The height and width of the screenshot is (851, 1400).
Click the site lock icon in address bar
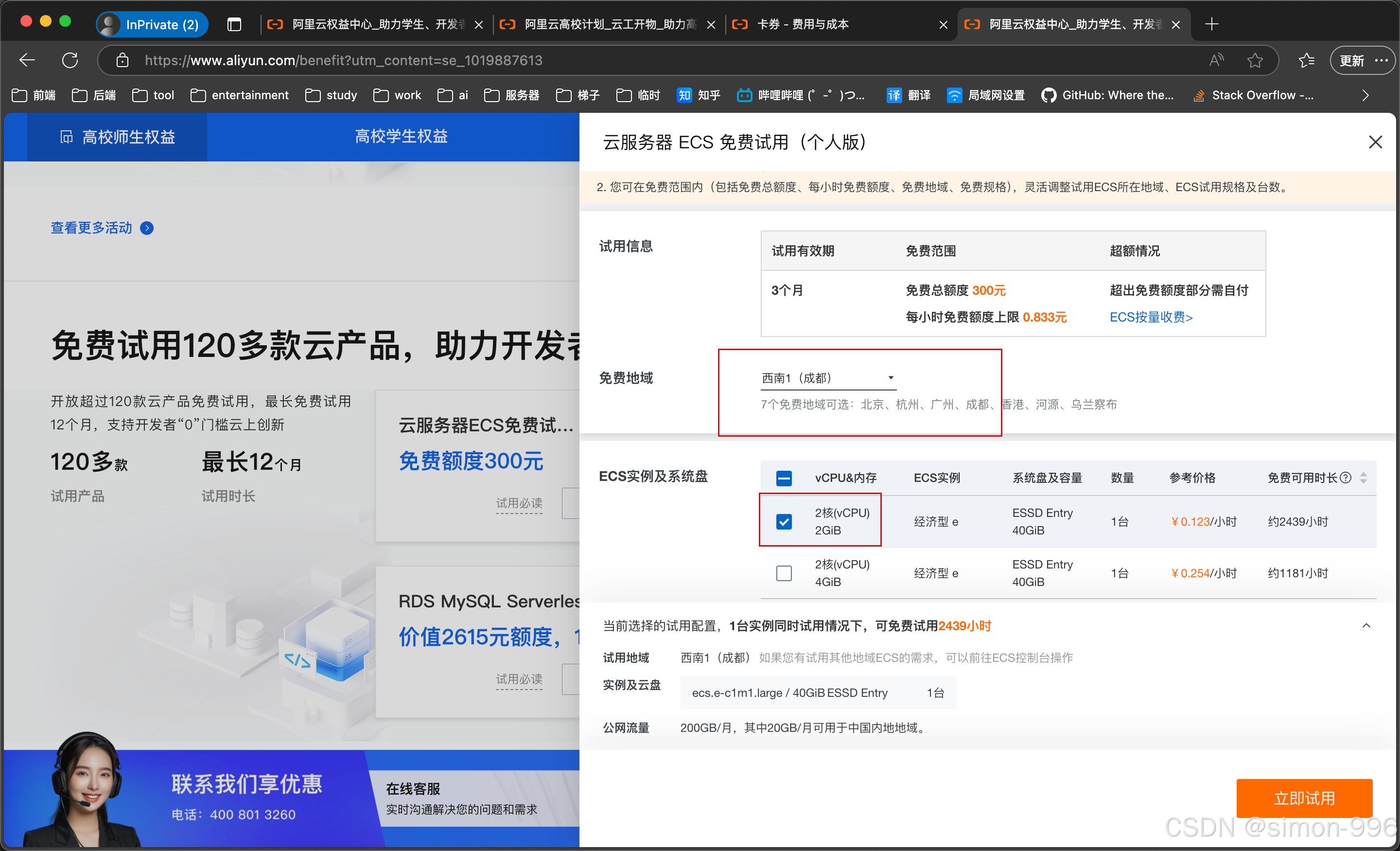122,60
